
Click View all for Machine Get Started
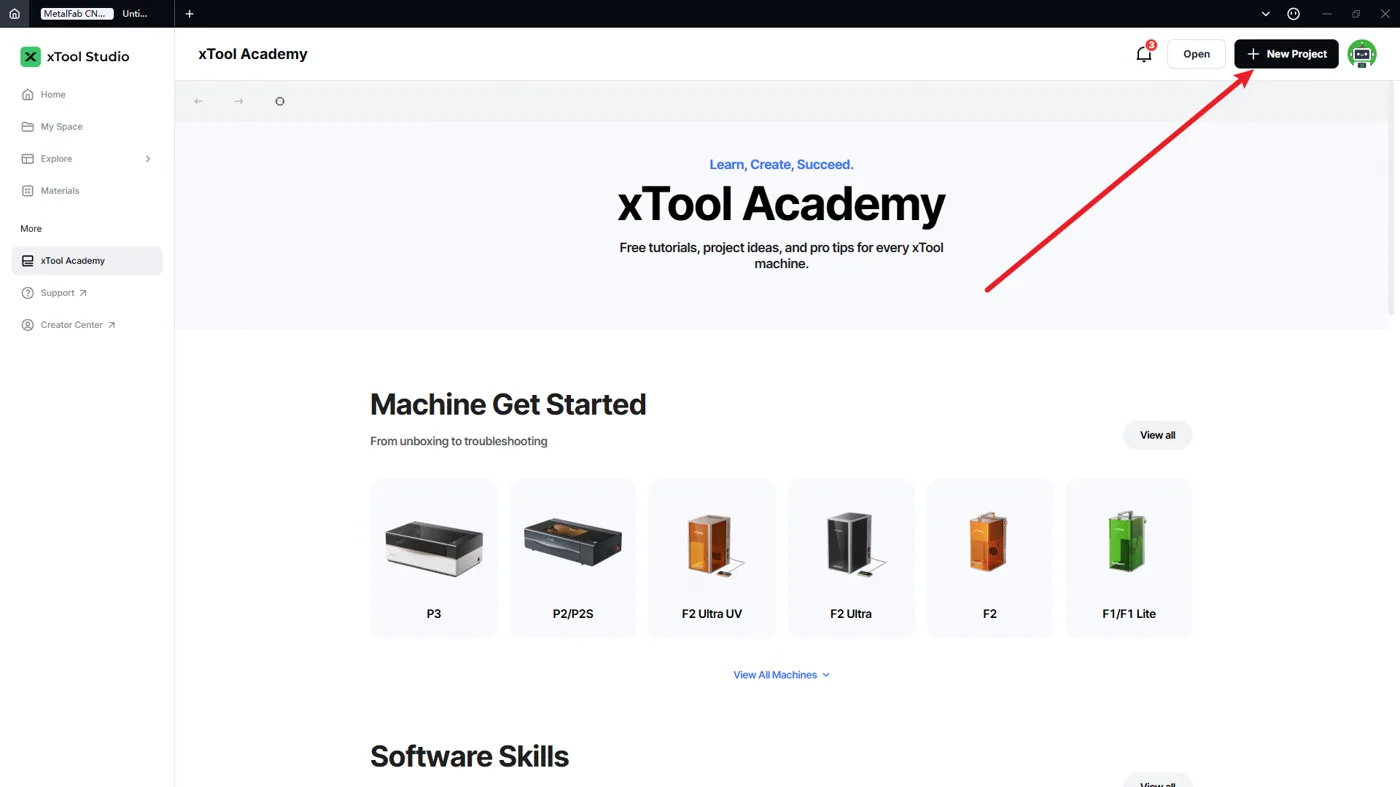[x=1158, y=435]
